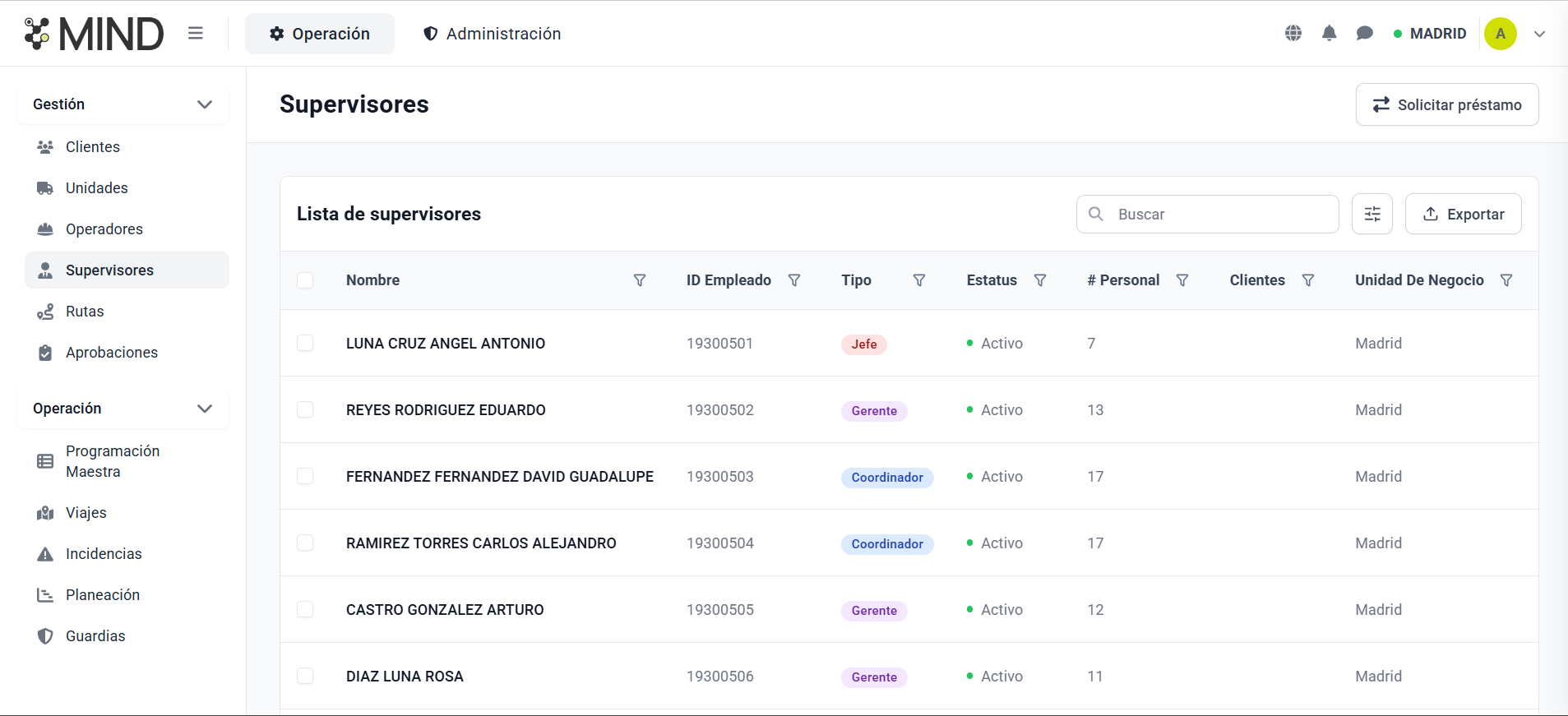Open Incidencias in the sidebar
The width and height of the screenshot is (1568, 716).
tap(127, 554)
